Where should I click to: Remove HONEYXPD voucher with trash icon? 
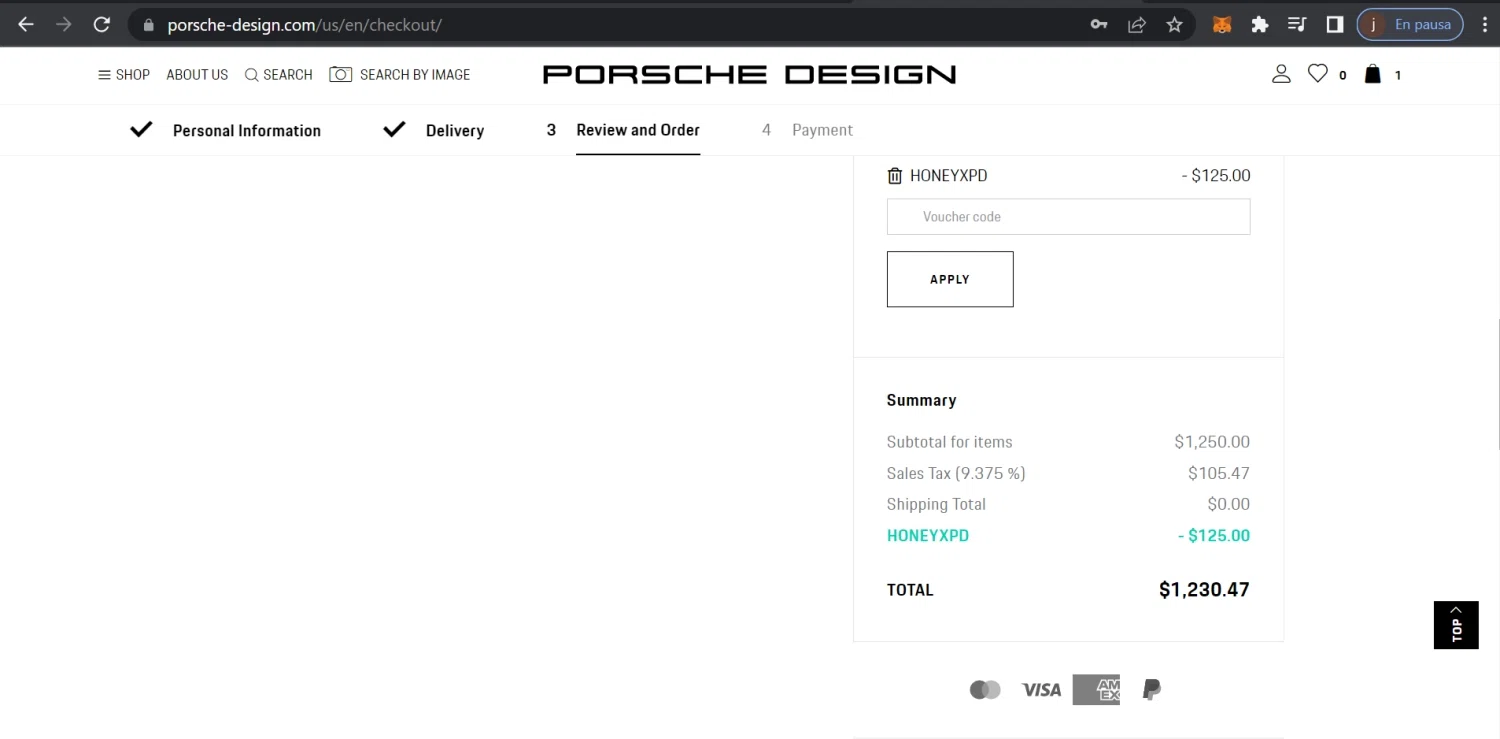[x=895, y=176]
